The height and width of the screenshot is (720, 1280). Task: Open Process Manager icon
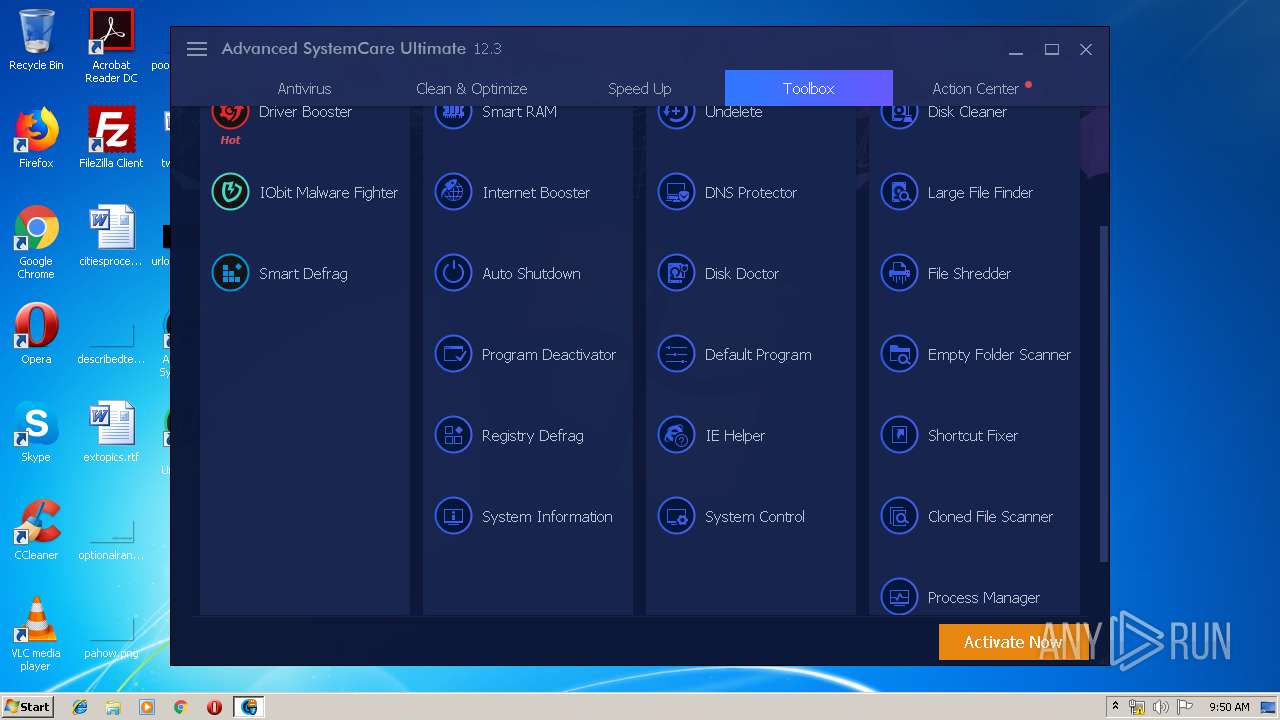[x=899, y=597]
